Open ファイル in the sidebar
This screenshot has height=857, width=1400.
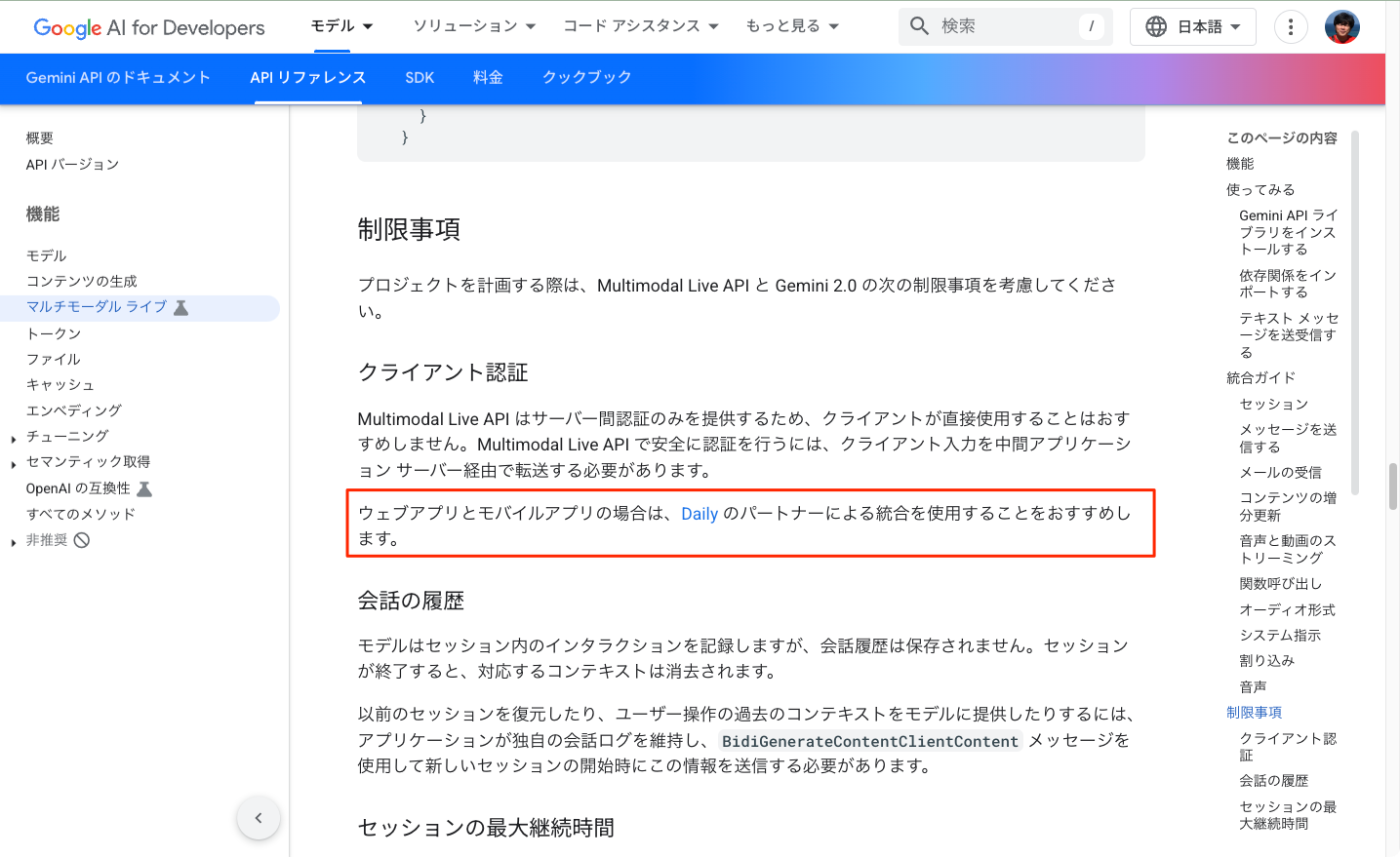pyautogui.click(x=54, y=359)
